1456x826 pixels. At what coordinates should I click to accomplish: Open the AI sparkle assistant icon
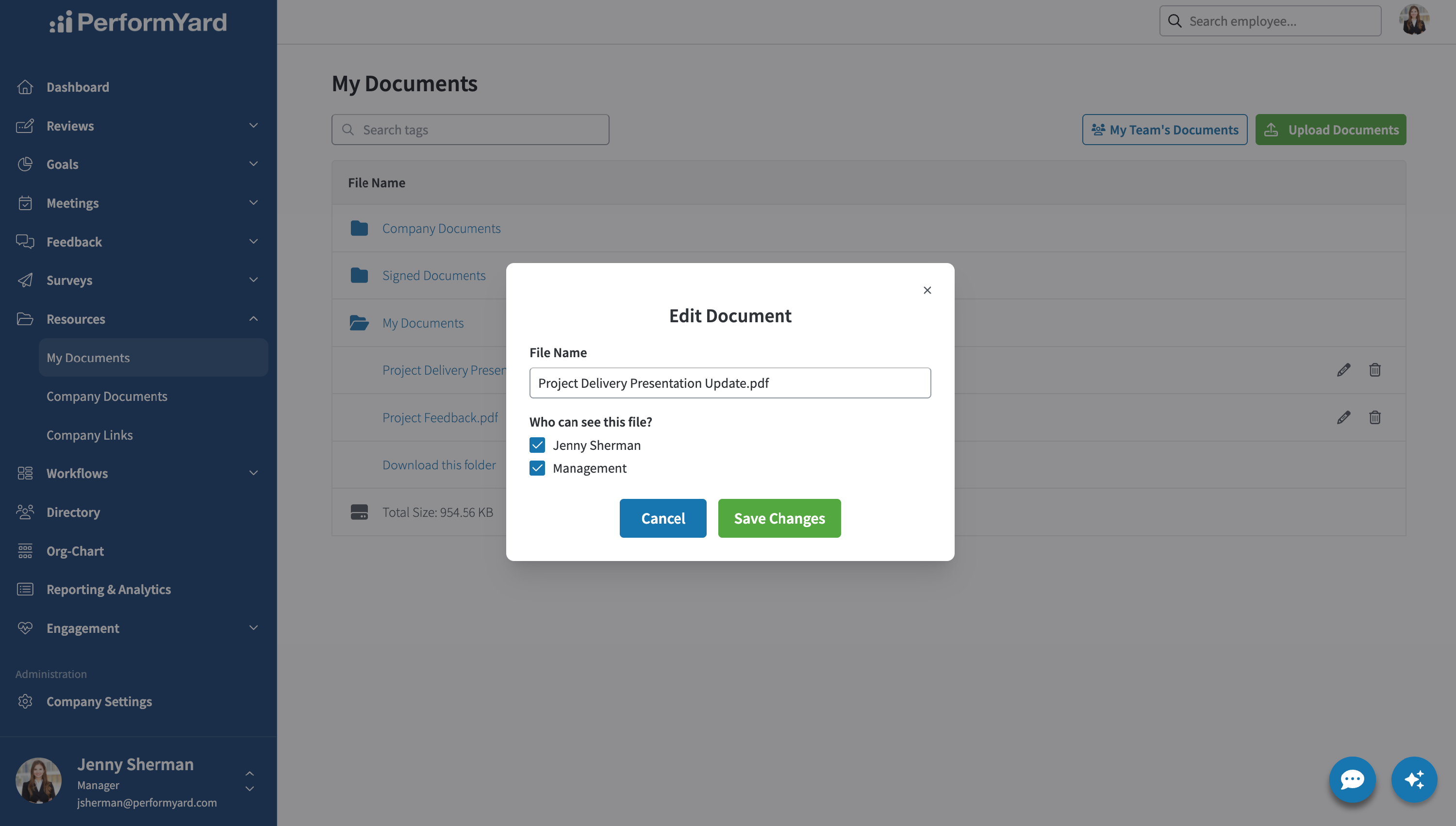1414,779
